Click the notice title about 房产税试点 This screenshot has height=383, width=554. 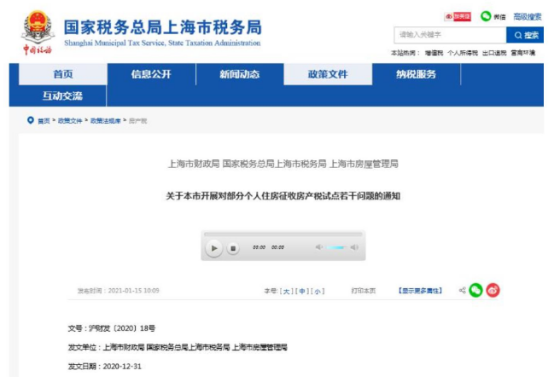click(x=283, y=196)
